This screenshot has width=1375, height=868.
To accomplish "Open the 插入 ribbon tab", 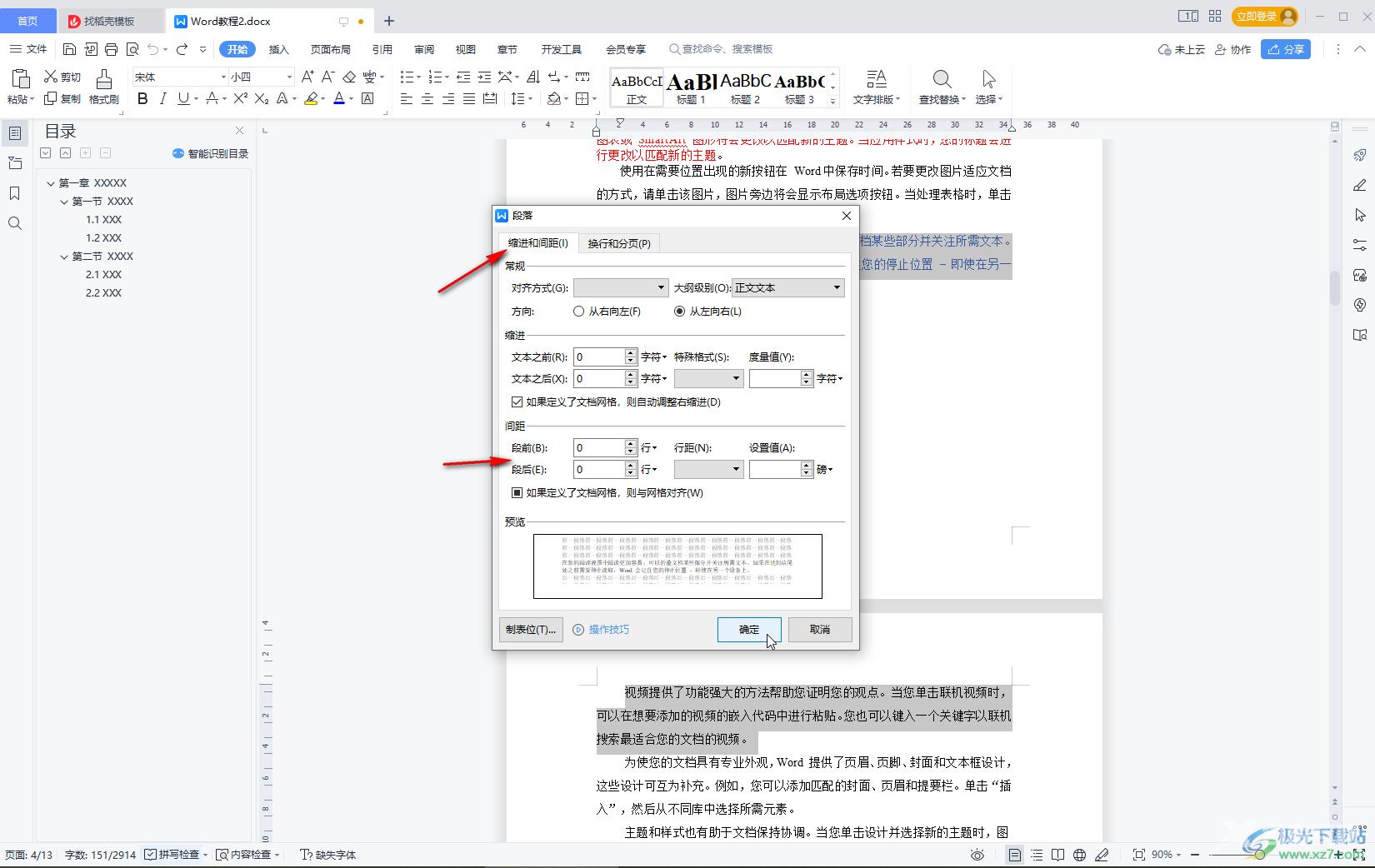I will pyautogui.click(x=279, y=49).
